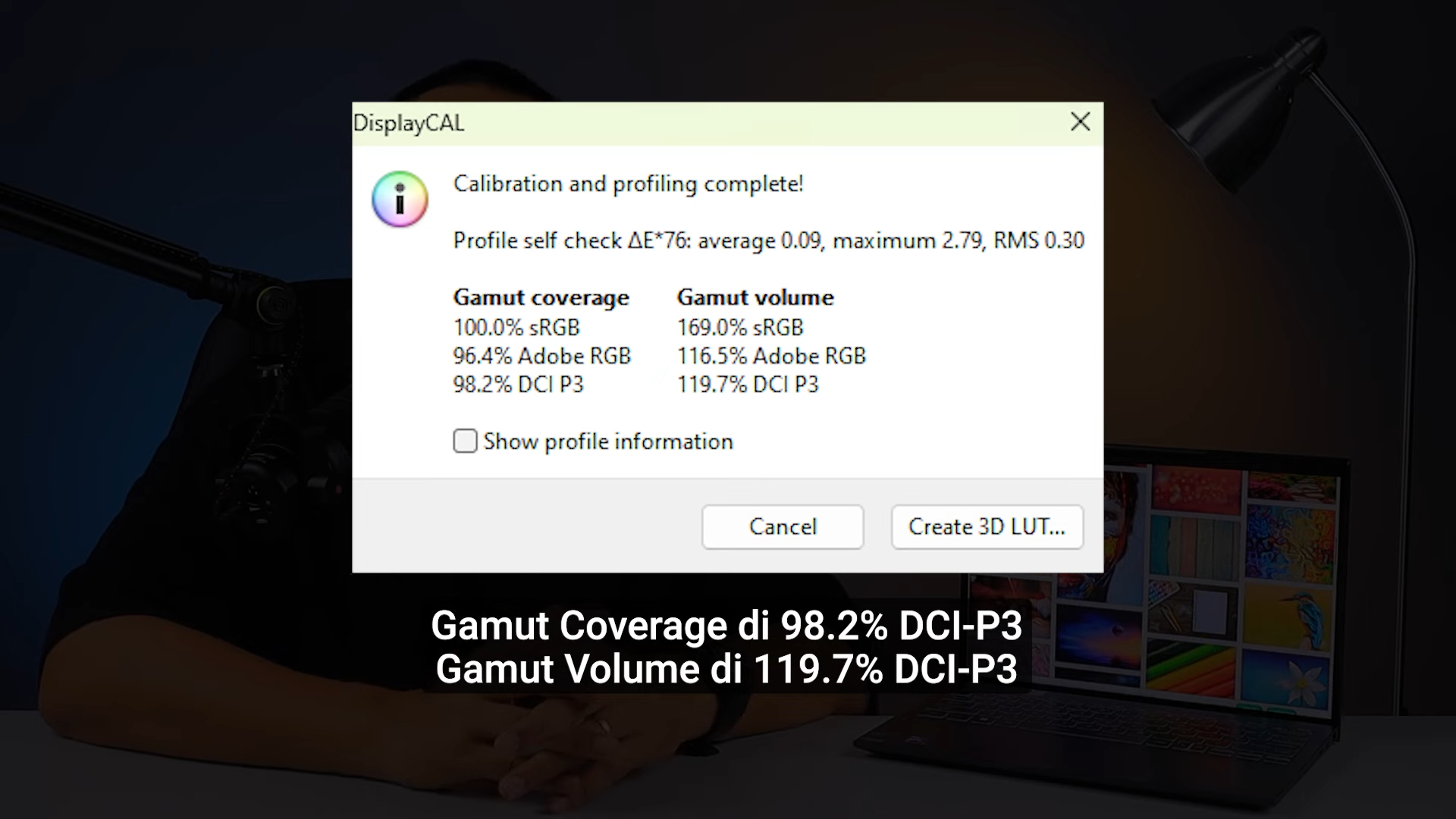This screenshot has width=1456, height=819.
Task: Click the Gamut coverage heading
Action: [541, 297]
